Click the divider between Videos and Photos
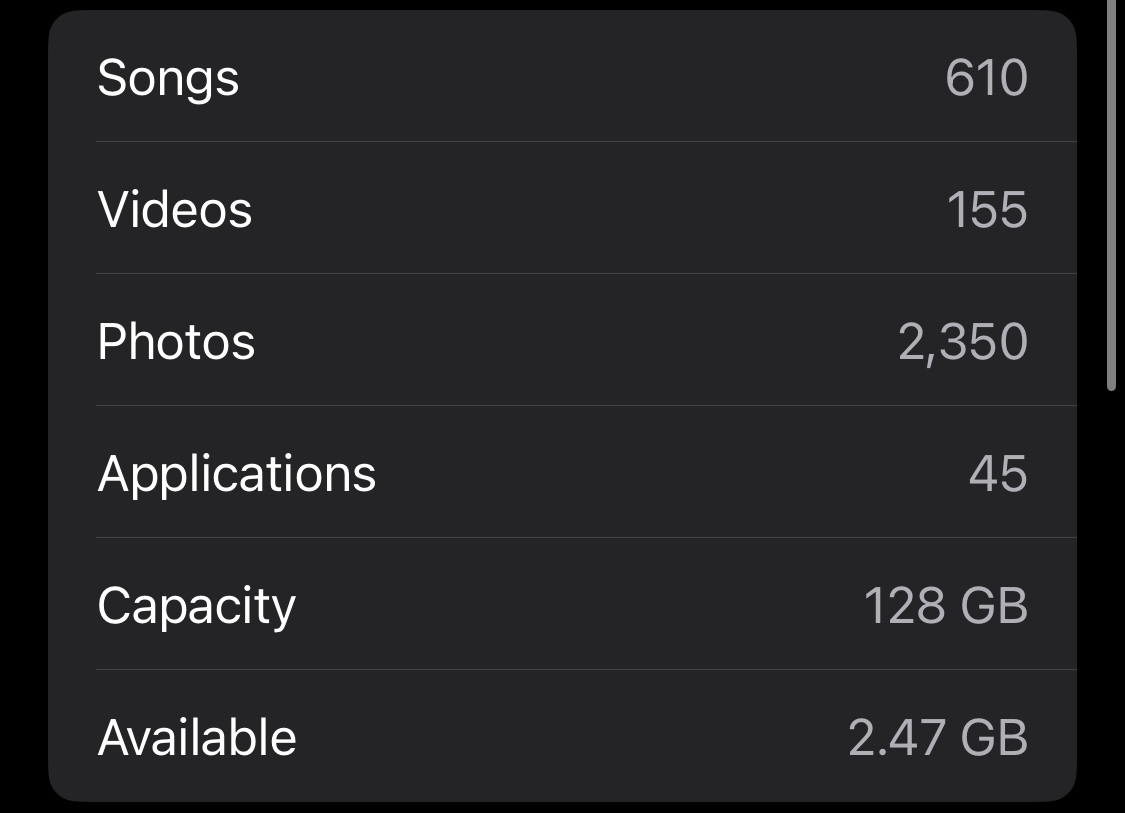This screenshot has width=1125, height=813. [x=586, y=273]
